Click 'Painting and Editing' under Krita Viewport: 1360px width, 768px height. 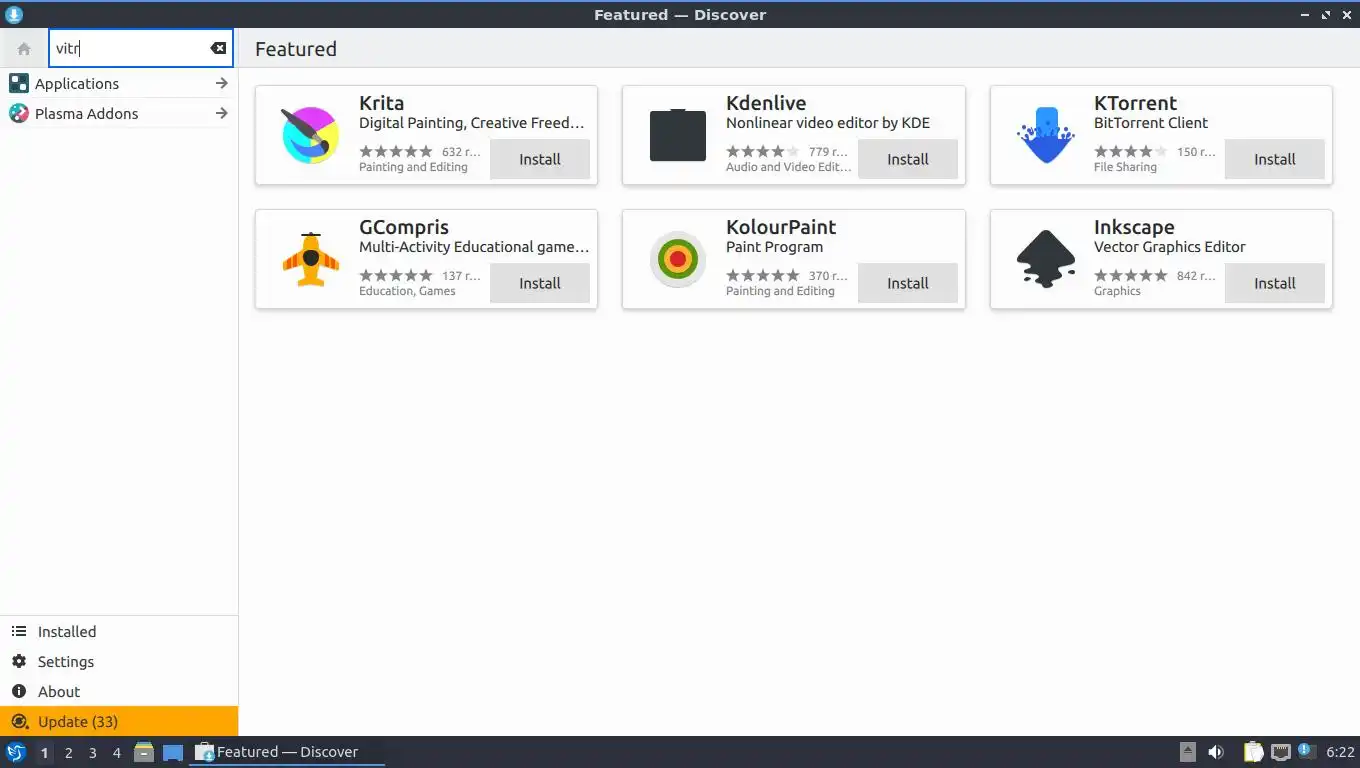[413, 167]
